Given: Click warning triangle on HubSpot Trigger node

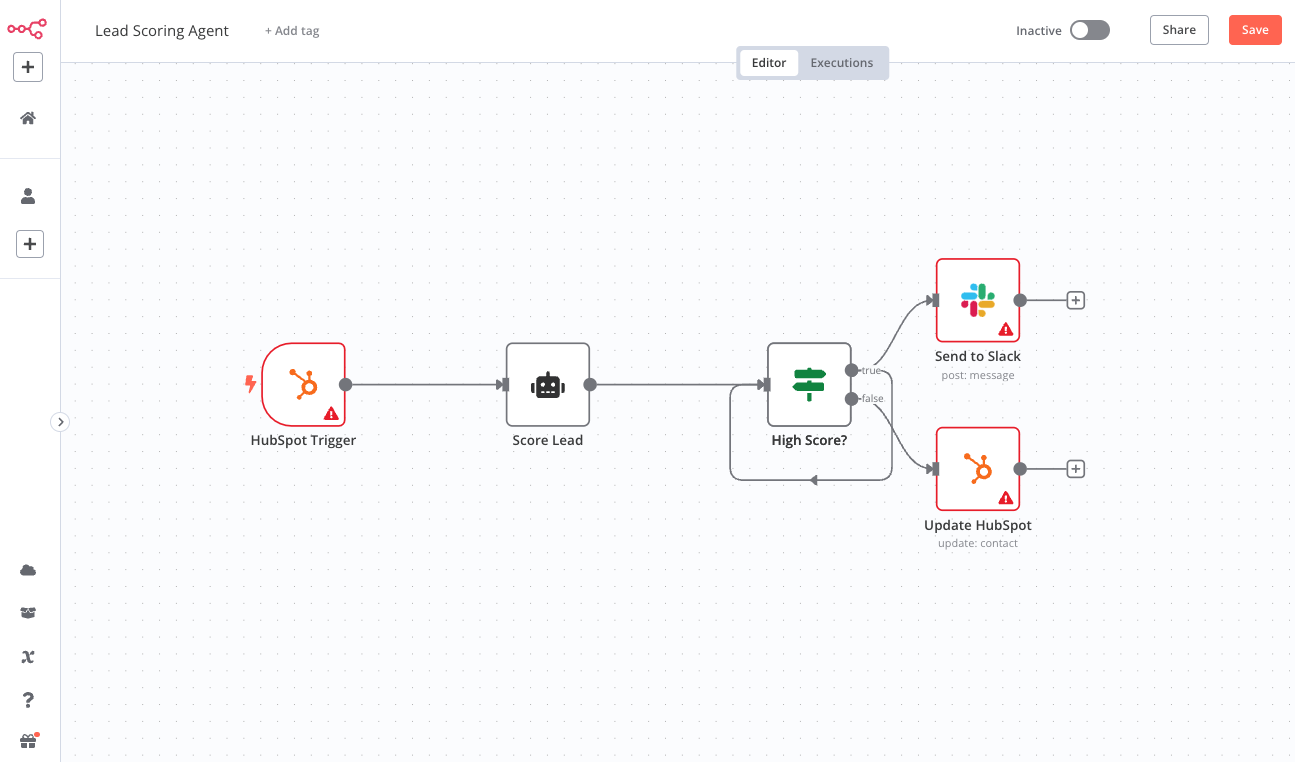Looking at the screenshot, I should point(331,413).
